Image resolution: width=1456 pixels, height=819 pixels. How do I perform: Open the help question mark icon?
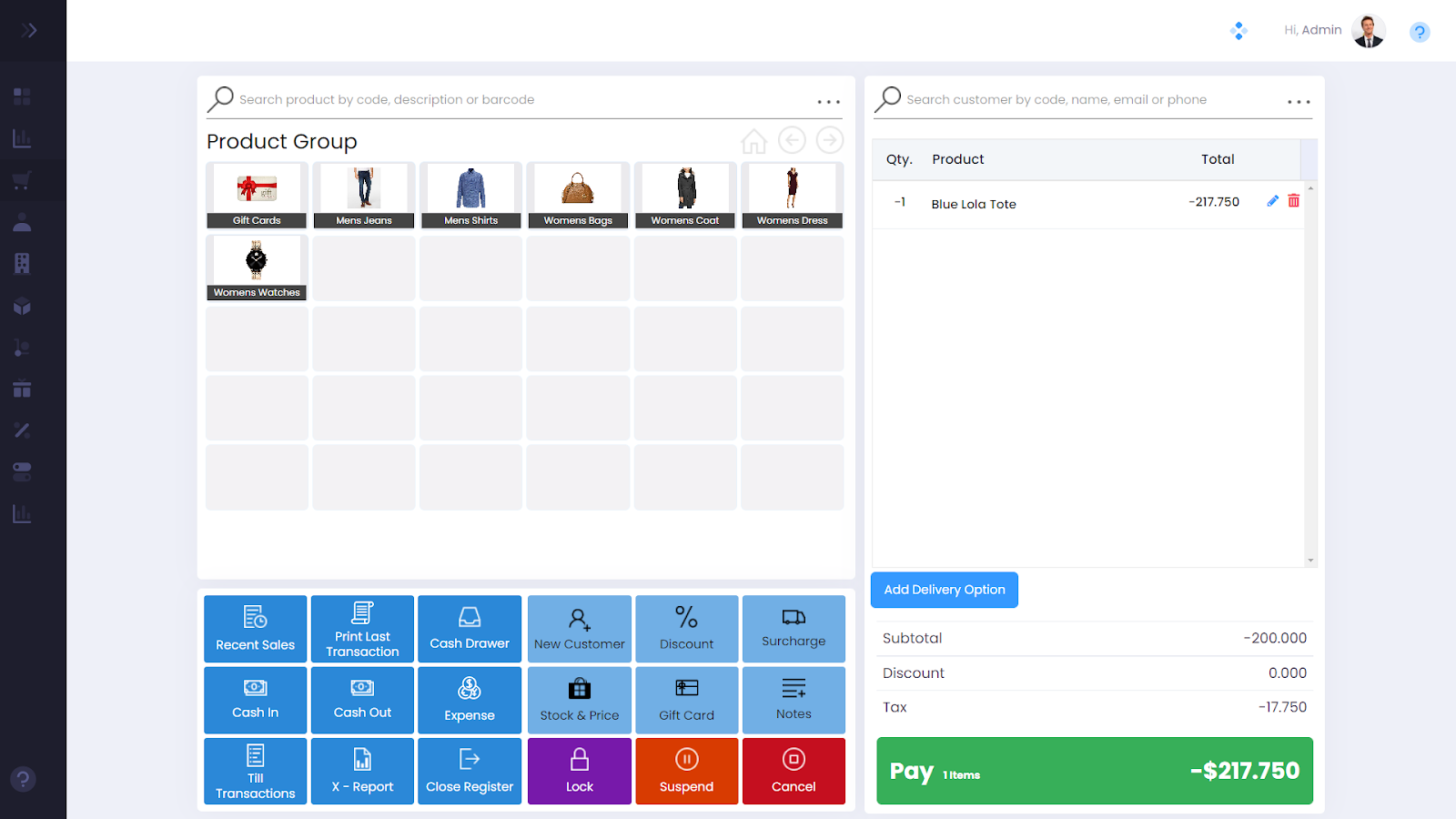point(1419,33)
